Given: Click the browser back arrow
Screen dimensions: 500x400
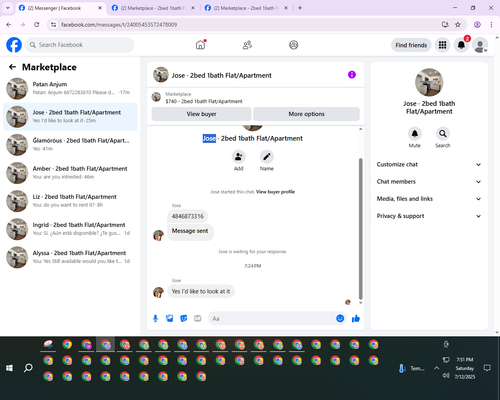Looking at the screenshot, I should [9, 25].
